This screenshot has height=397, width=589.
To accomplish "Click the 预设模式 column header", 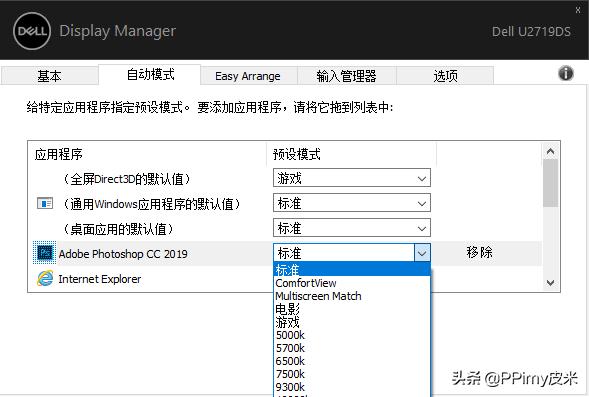I will [x=297, y=154].
